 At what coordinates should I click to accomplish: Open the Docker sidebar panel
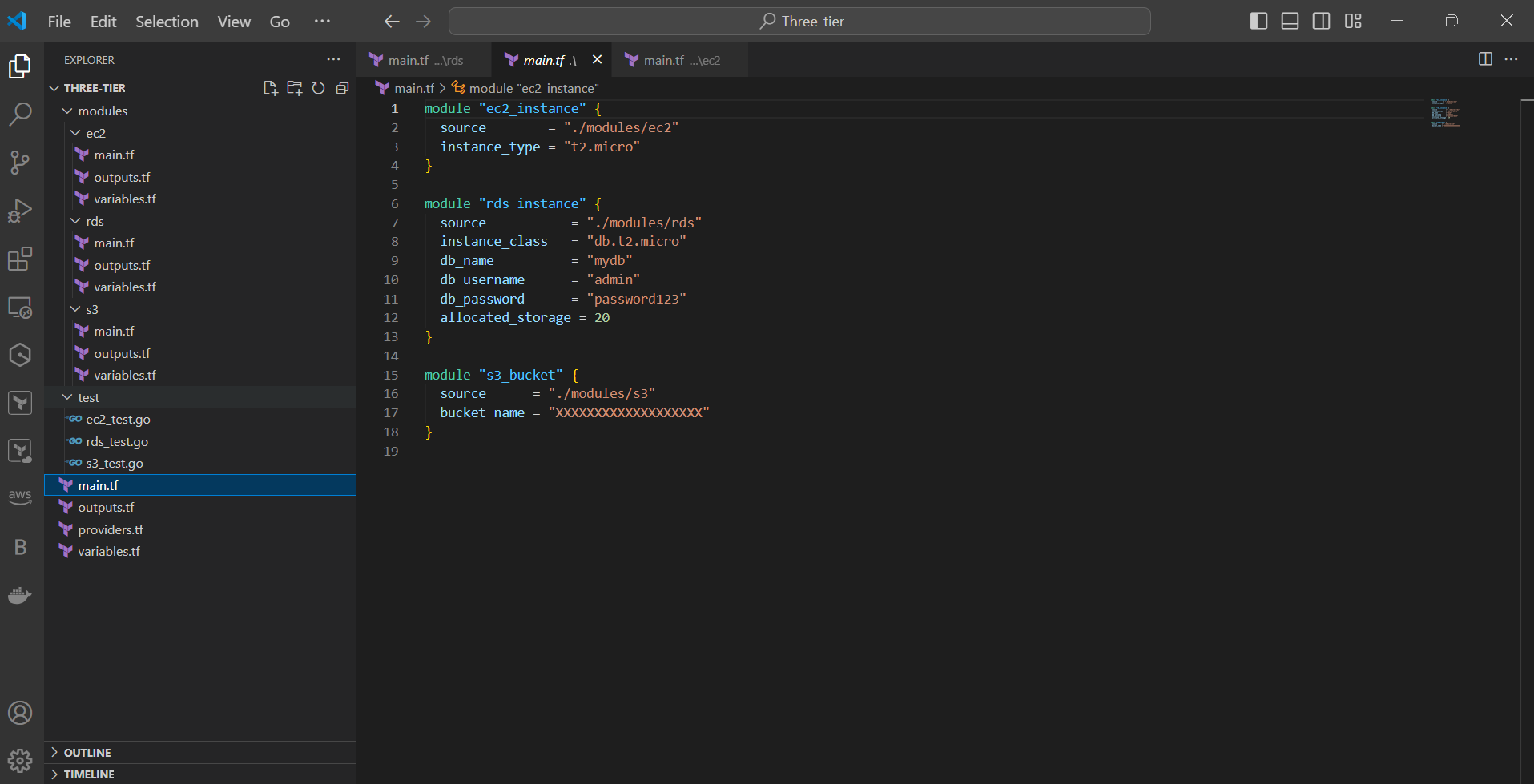tap(20, 595)
